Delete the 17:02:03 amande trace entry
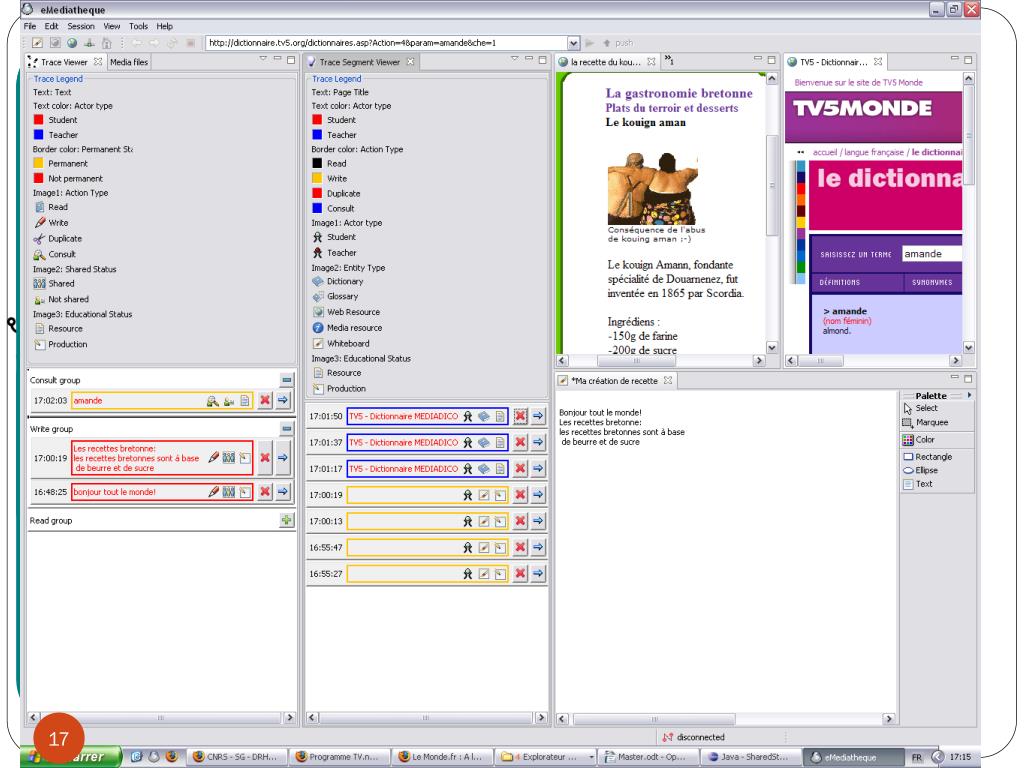1024x768 pixels. pos(264,400)
